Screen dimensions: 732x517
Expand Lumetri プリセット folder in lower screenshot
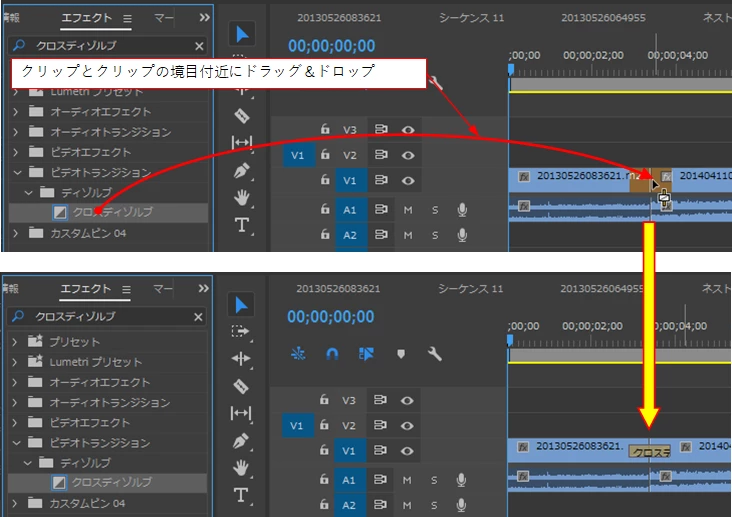(14, 362)
